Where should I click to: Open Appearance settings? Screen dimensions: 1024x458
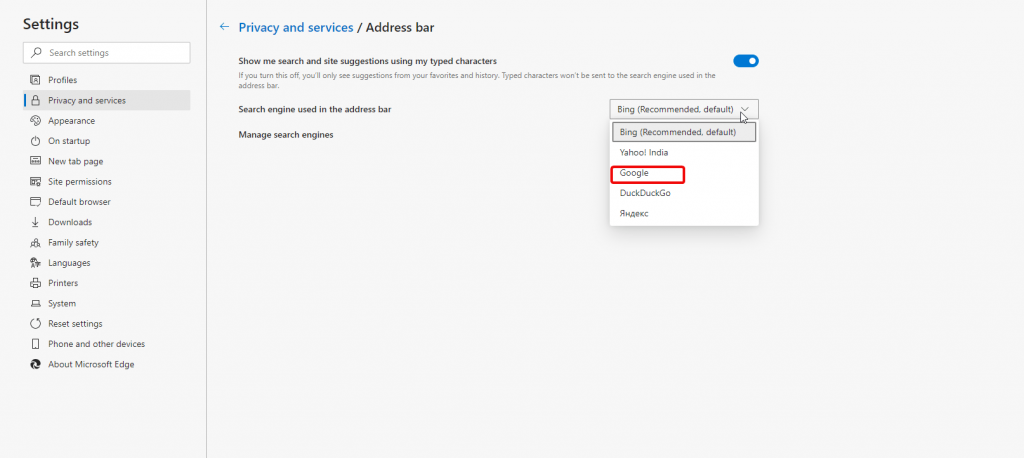tap(106, 121)
